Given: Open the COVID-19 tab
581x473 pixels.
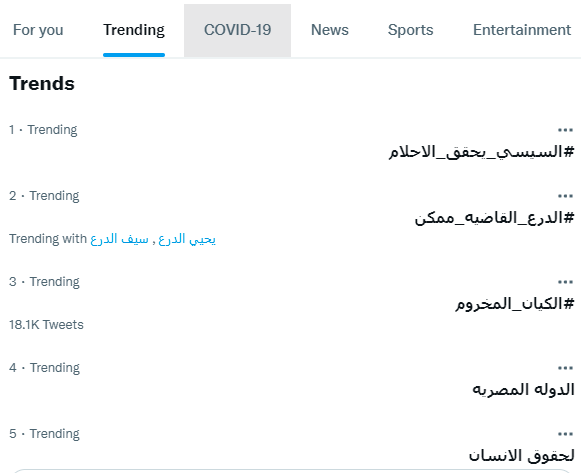Looking at the screenshot, I should point(238,30).
